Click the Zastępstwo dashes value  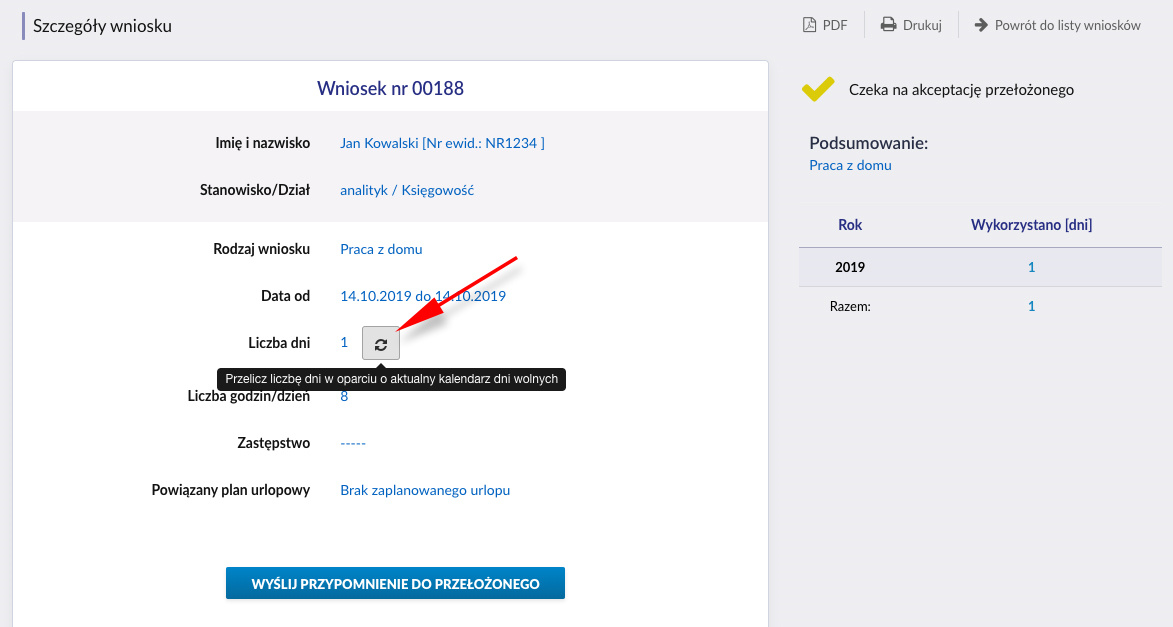(353, 443)
